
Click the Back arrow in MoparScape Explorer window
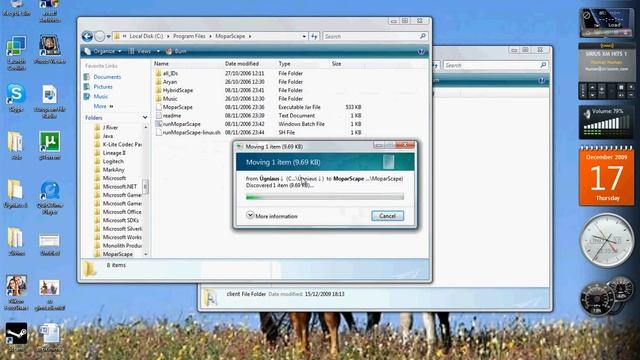(87, 36)
